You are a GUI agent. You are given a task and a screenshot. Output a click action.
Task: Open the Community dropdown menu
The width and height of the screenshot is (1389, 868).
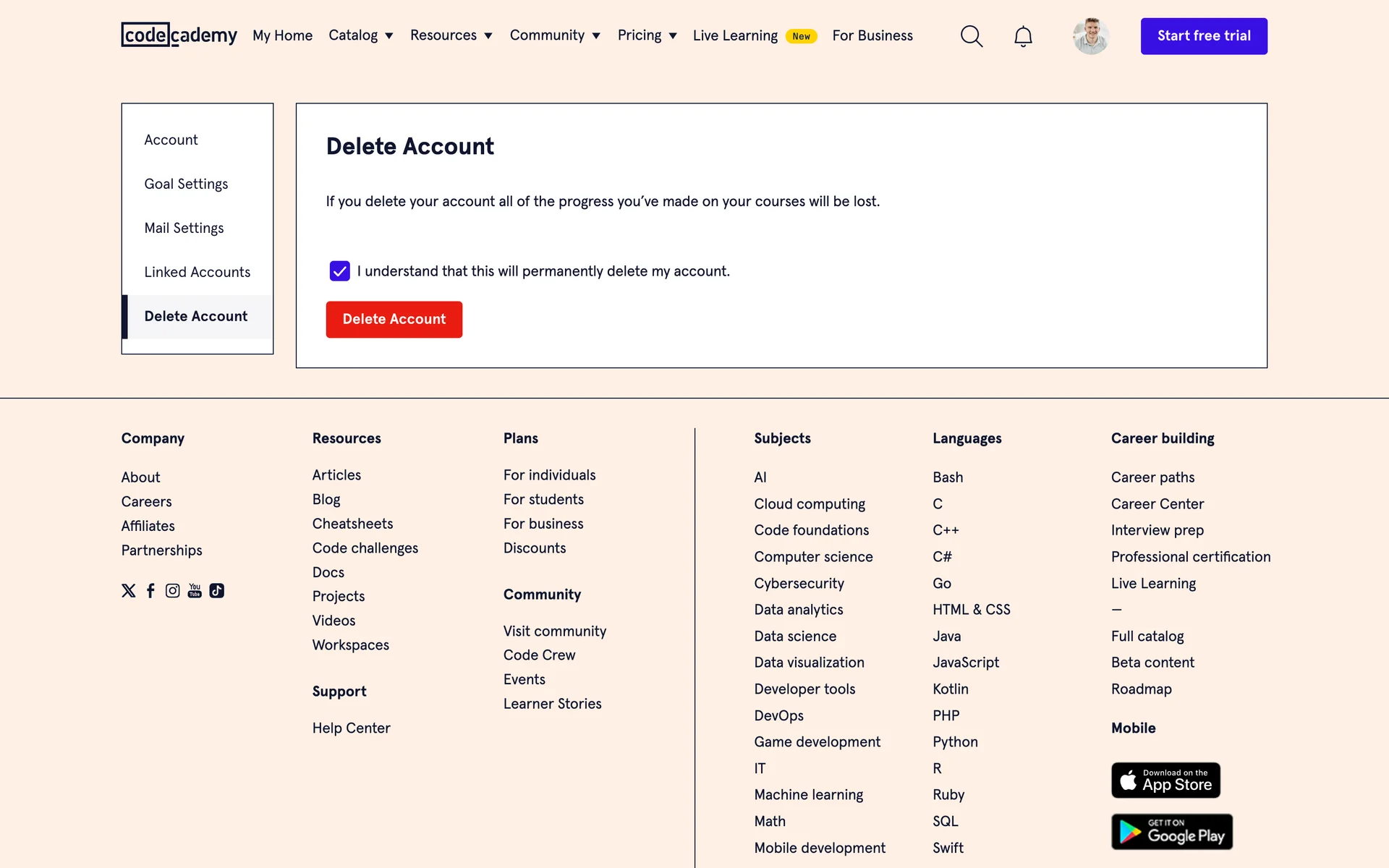(x=555, y=35)
